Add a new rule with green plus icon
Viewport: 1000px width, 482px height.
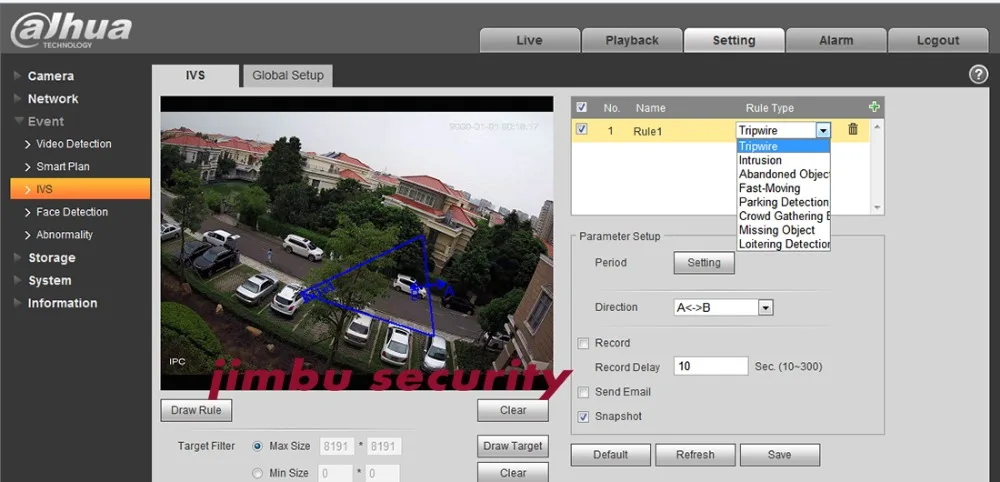click(x=874, y=107)
